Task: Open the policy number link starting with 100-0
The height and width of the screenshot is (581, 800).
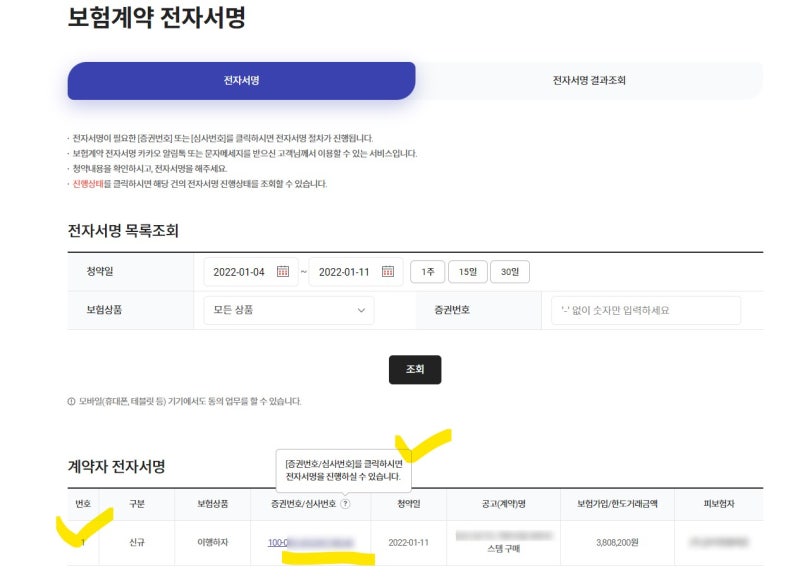Action: point(311,543)
